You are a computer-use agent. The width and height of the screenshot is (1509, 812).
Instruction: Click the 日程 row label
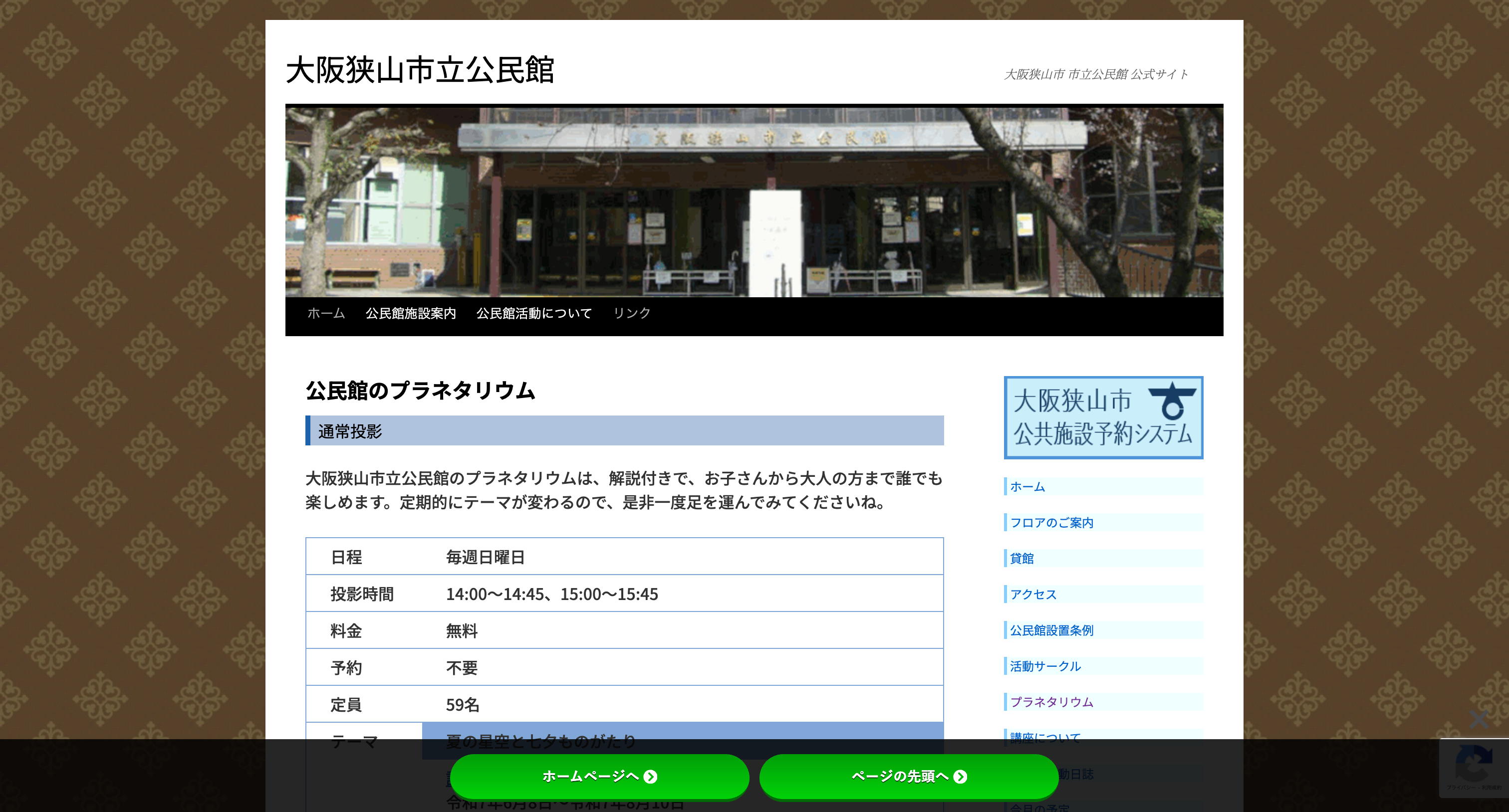346,557
